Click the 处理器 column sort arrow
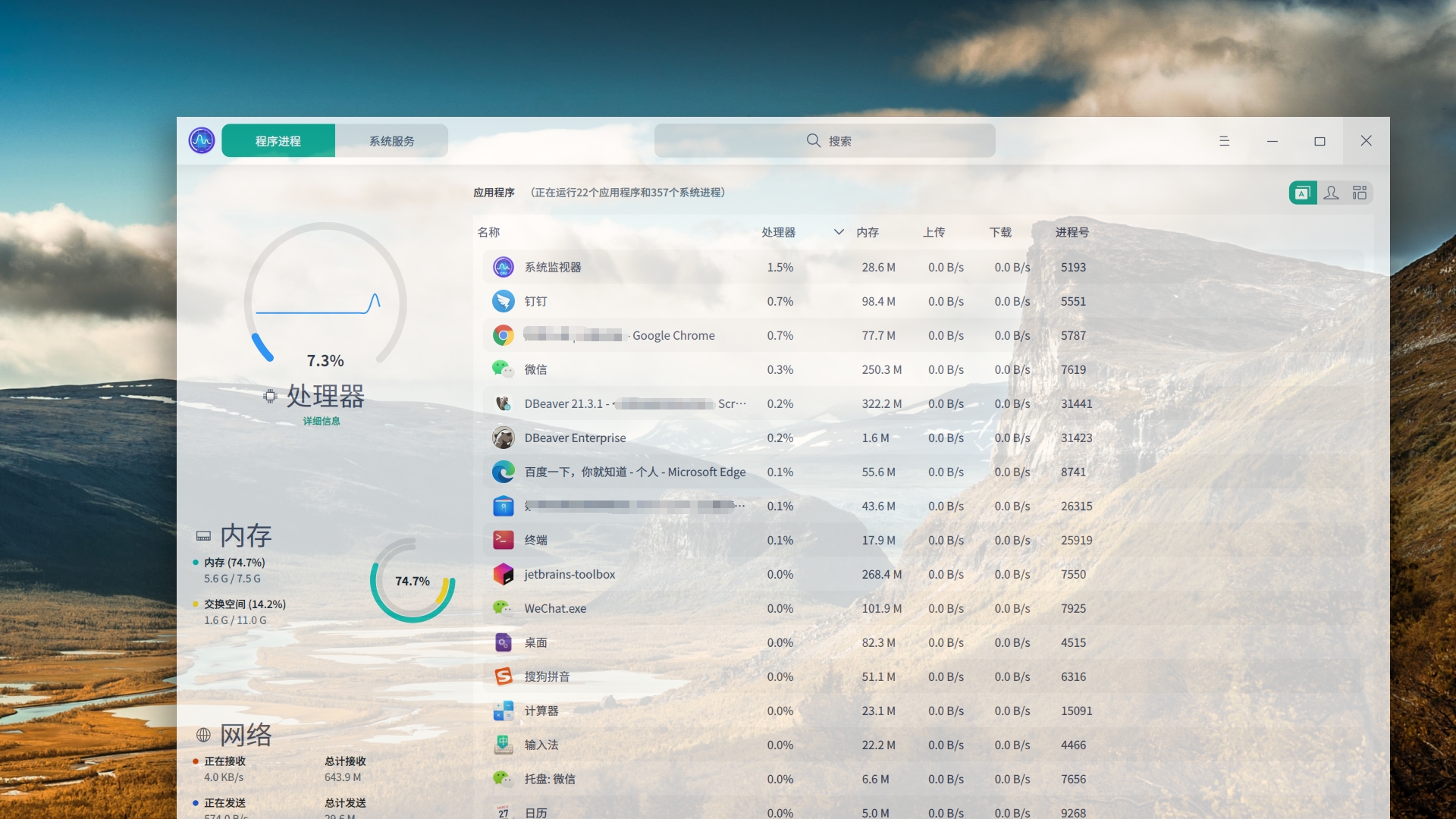The height and width of the screenshot is (819, 1456). tap(838, 232)
